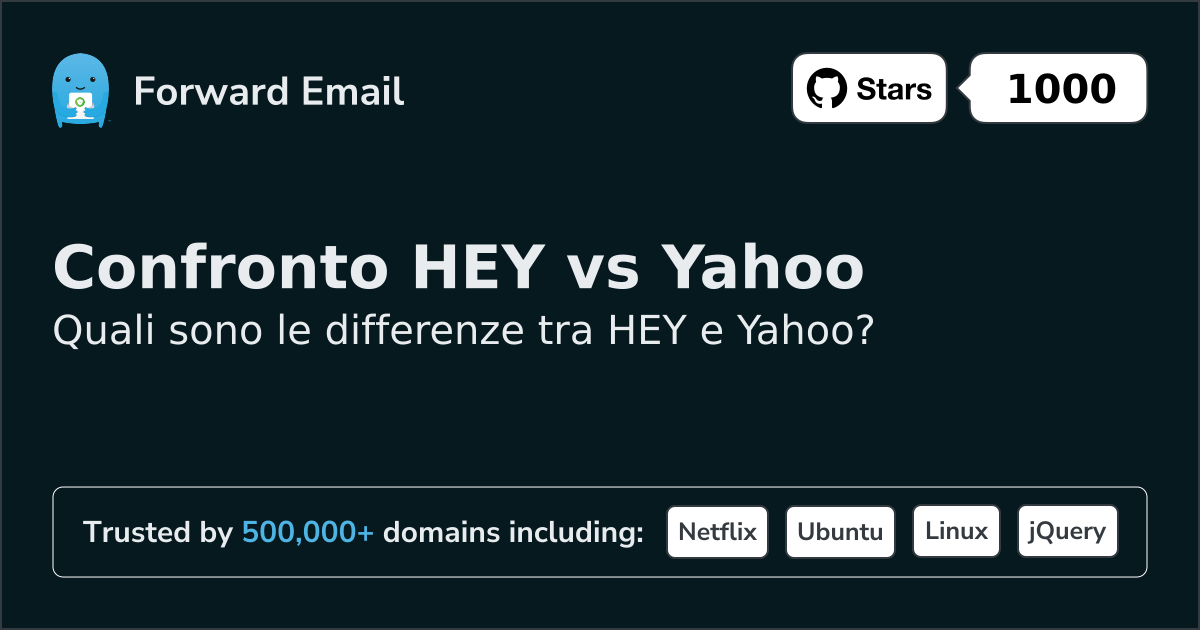Select the Netflix badge
This screenshot has height=630, width=1200.
(717, 532)
